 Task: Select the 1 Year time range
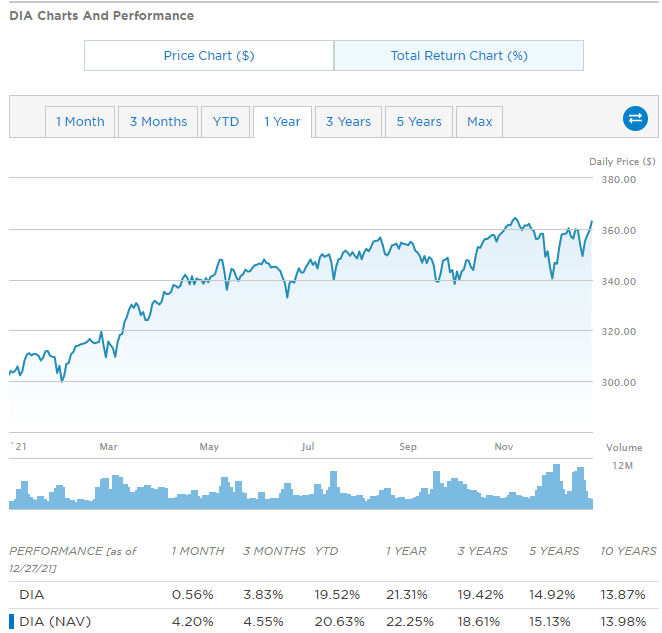tap(282, 122)
